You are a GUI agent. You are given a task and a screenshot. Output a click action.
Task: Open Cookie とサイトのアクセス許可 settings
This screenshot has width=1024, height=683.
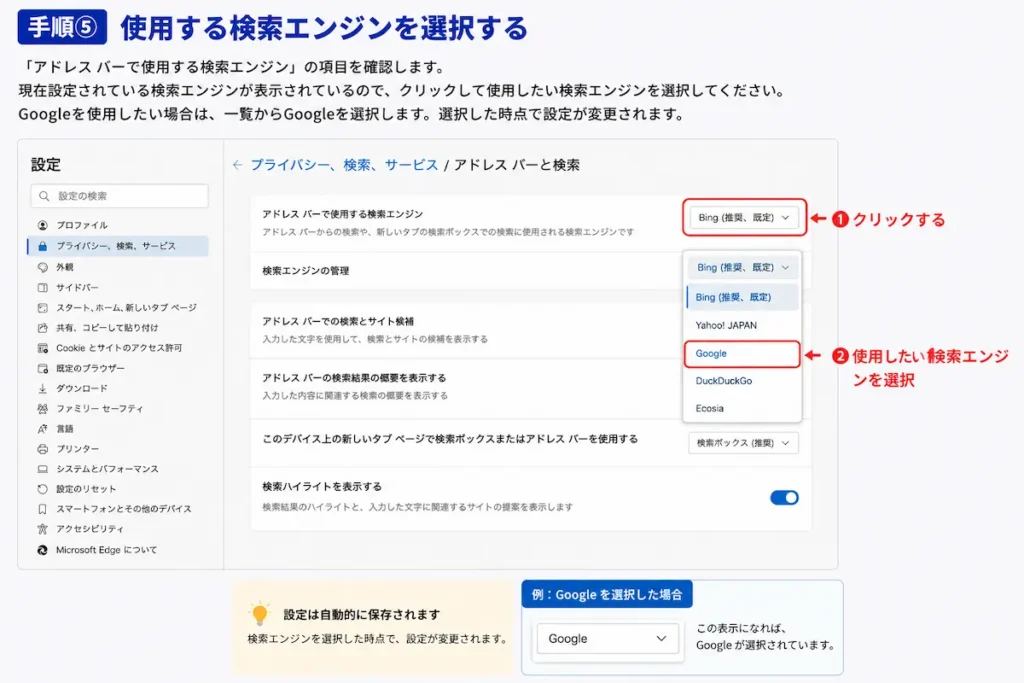pyautogui.click(x=119, y=348)
